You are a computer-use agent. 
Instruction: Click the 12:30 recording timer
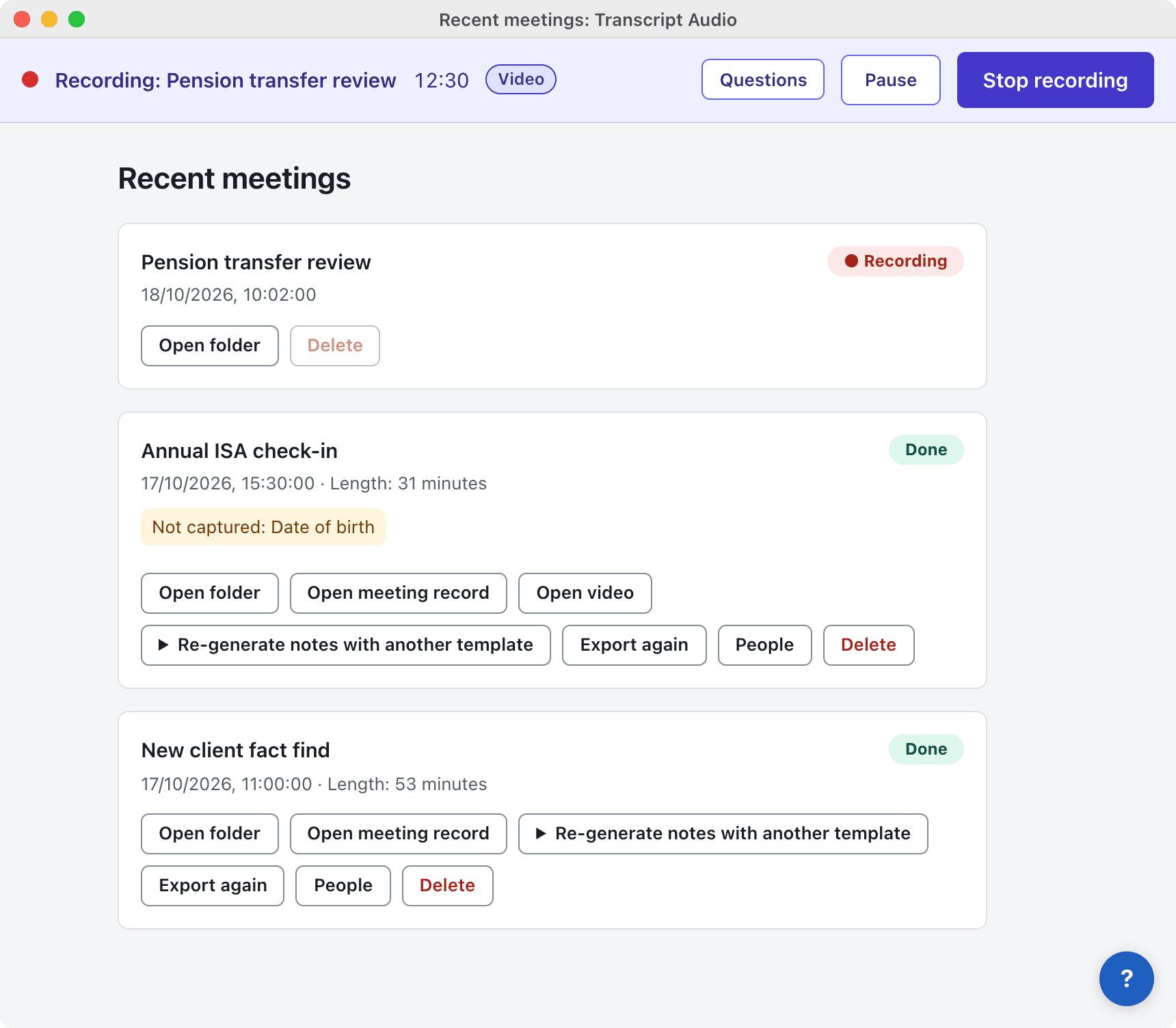[x=442, y=81]
